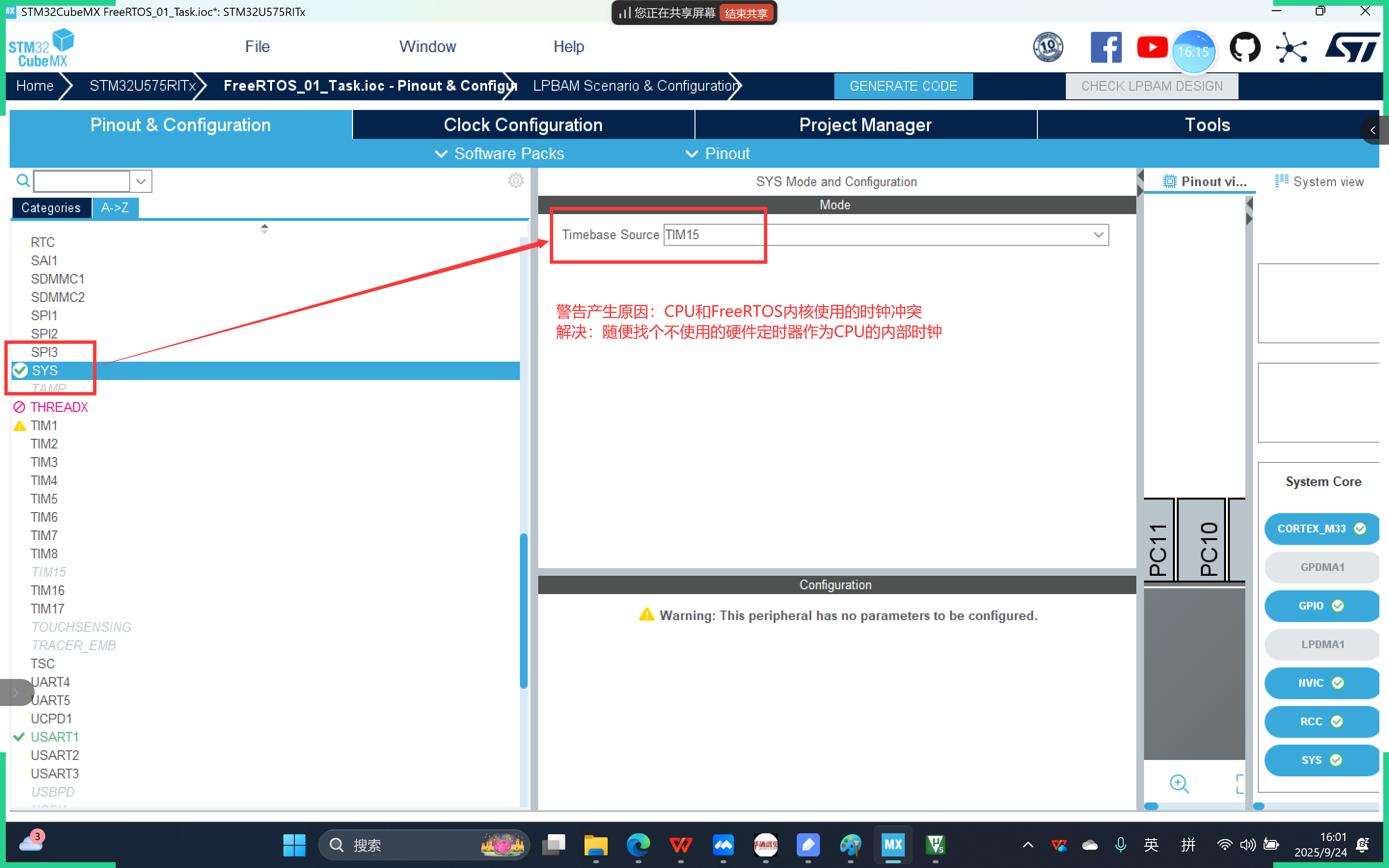Open Task View from taskbar
Viewport: 1389px width, 868px height.
pyautogui.click(x=553, y=845)
